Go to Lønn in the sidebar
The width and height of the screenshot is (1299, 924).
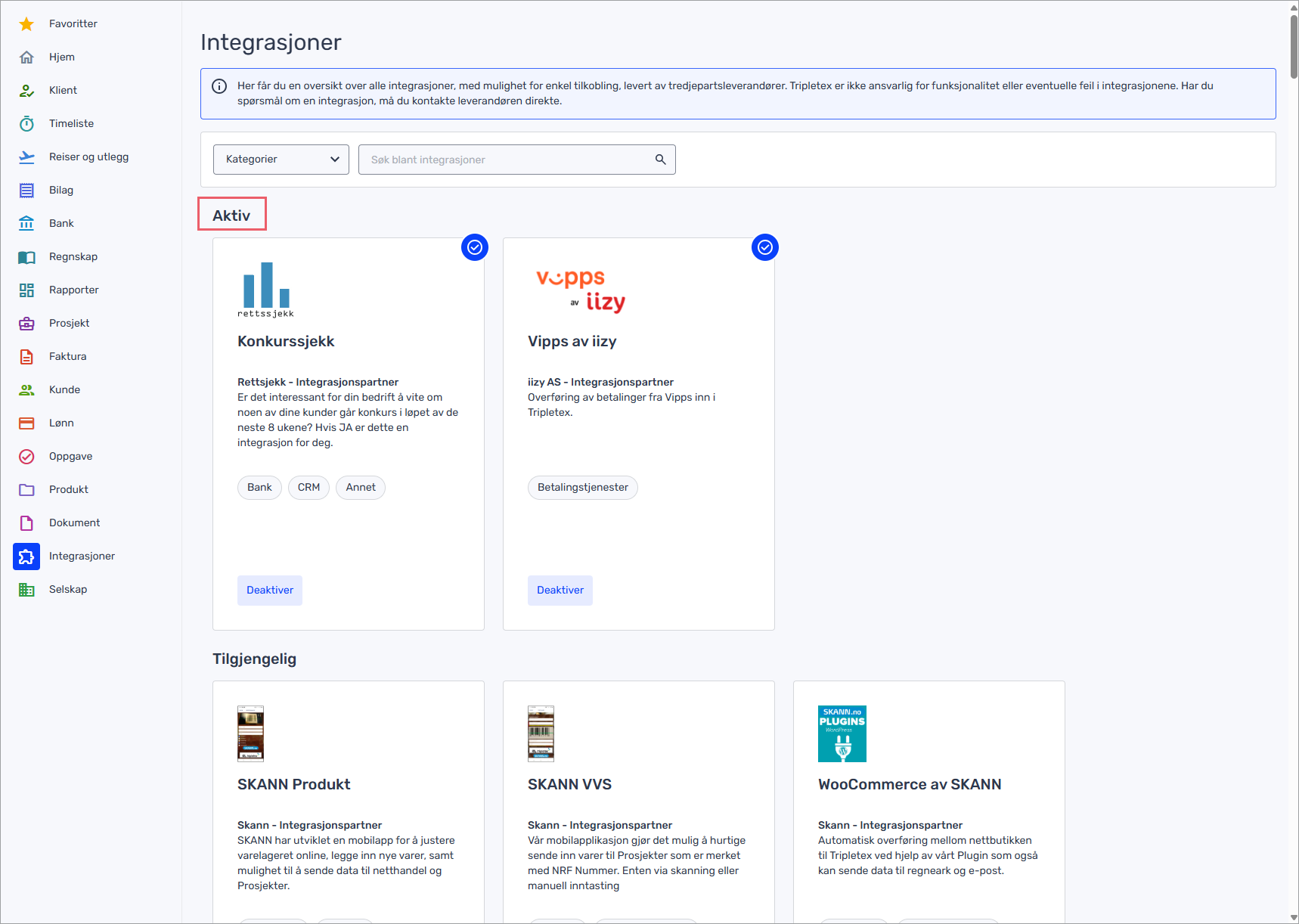tap(61, 423)
